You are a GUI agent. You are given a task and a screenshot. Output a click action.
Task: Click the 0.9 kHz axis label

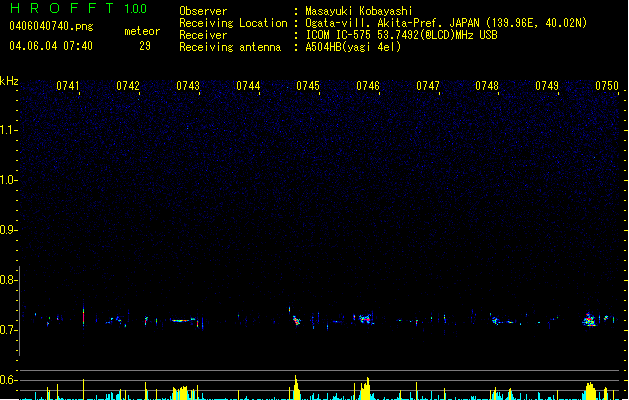[x=8, y=230]
